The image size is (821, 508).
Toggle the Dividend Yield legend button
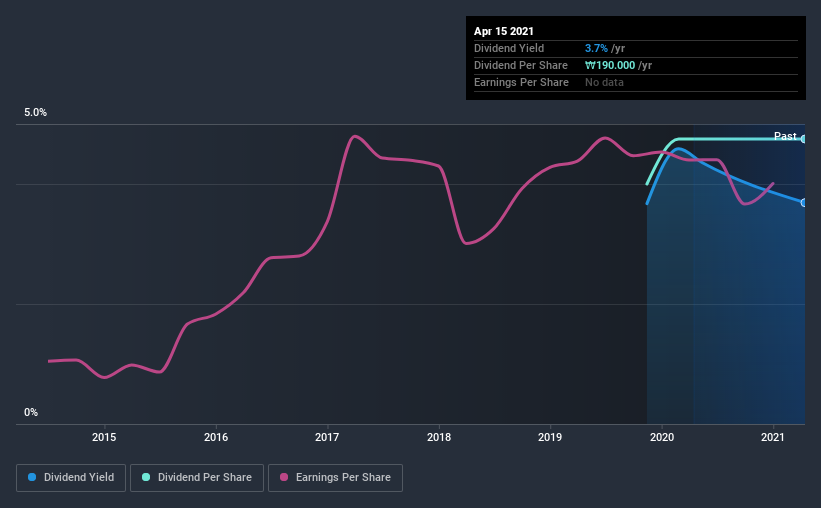71,478
